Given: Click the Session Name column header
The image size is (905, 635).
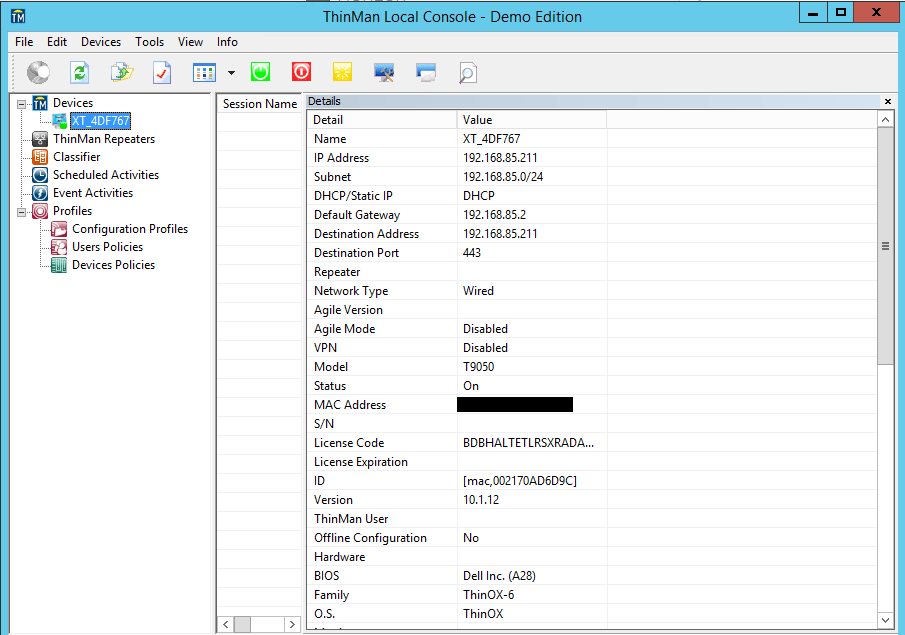Looking at the screenshot, I should tap(259, 104).
